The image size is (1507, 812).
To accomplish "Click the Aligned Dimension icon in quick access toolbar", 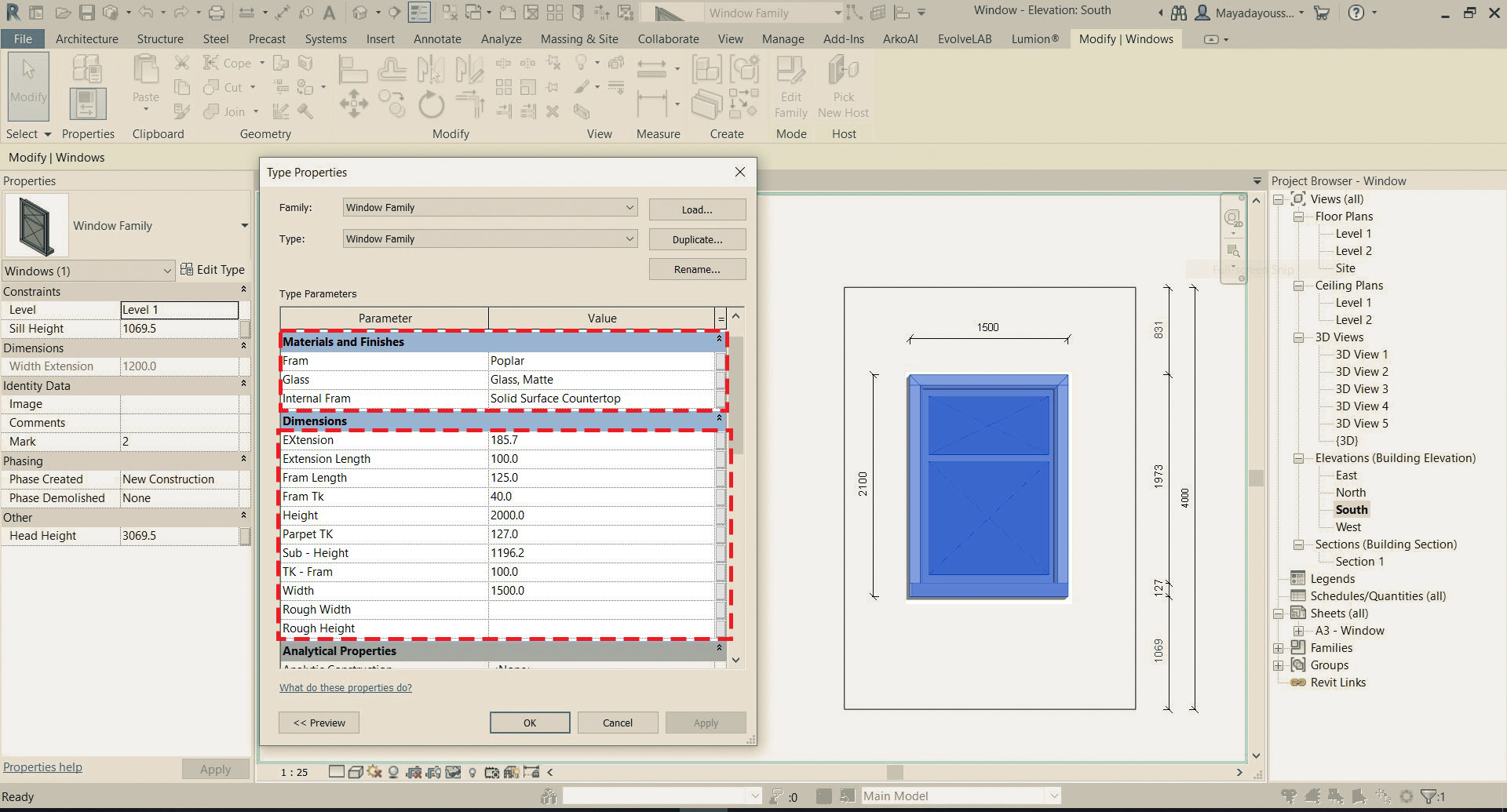I will (x=283, y=13).
